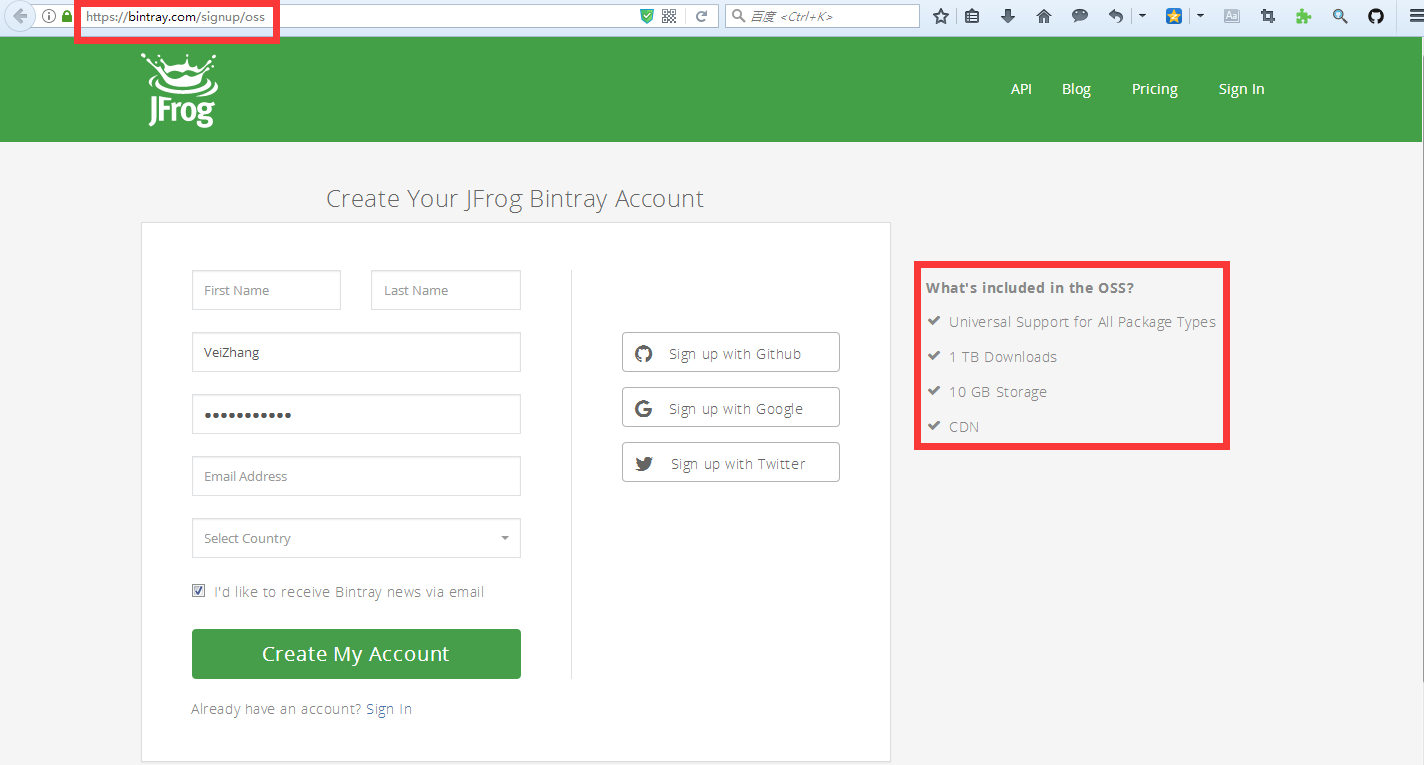This screenshot has width=1424, height=765.
Task: Open the hamburger browser menu
Action: coord(1416,16)
